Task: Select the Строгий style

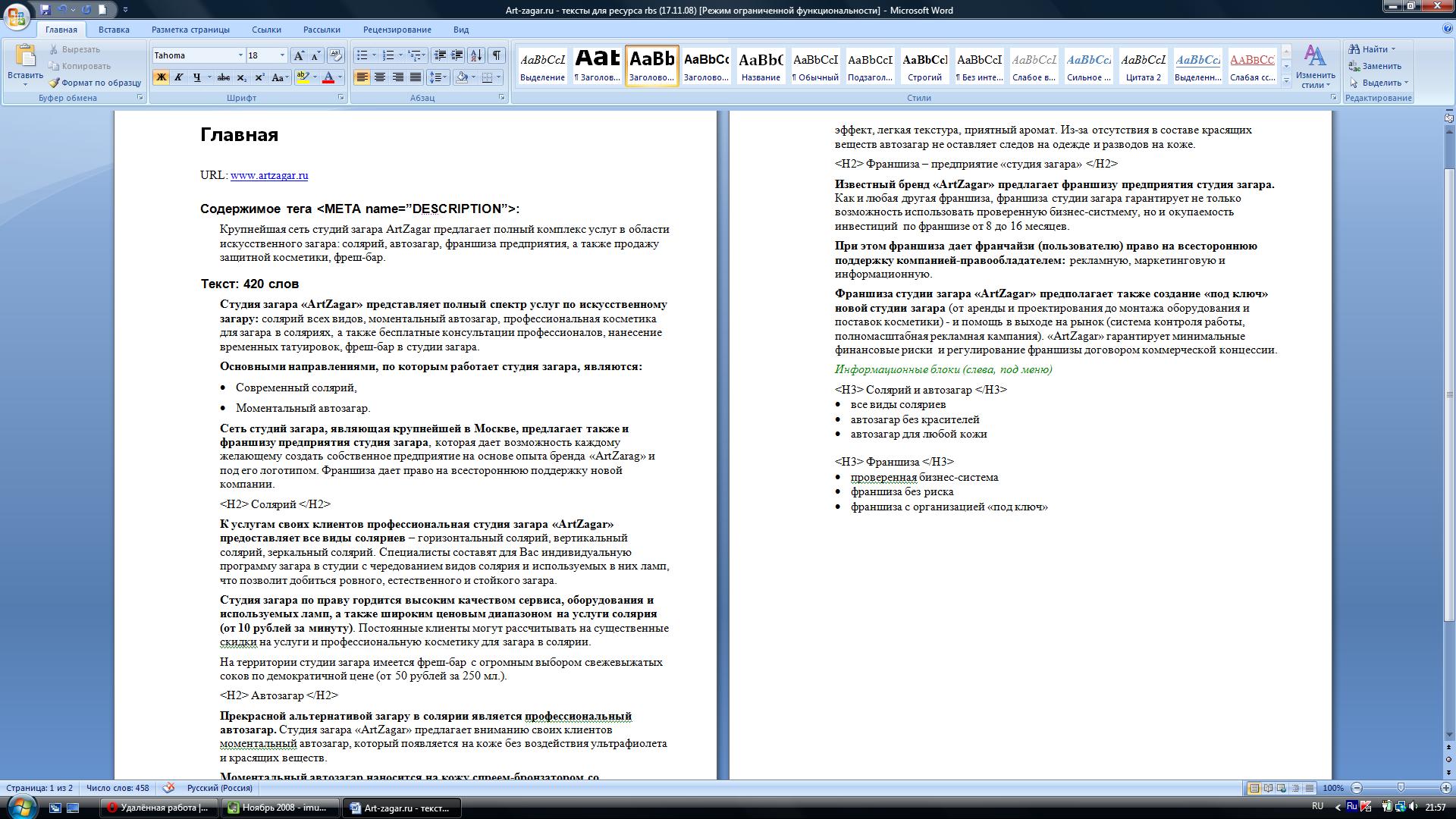Action: [925, 66]
